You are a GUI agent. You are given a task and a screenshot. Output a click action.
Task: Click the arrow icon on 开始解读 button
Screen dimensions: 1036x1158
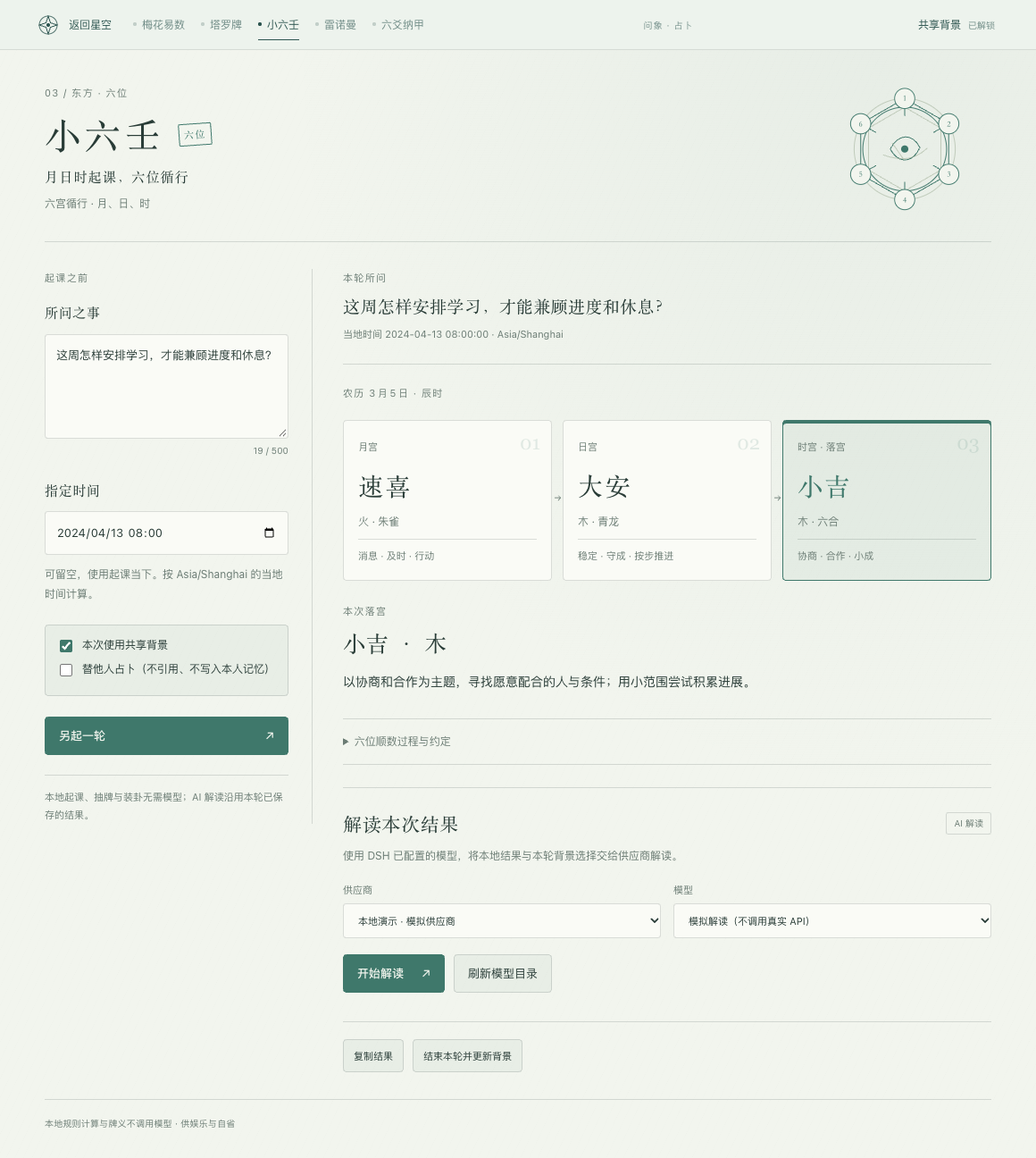pyautogui.click(x=426, y=973)
